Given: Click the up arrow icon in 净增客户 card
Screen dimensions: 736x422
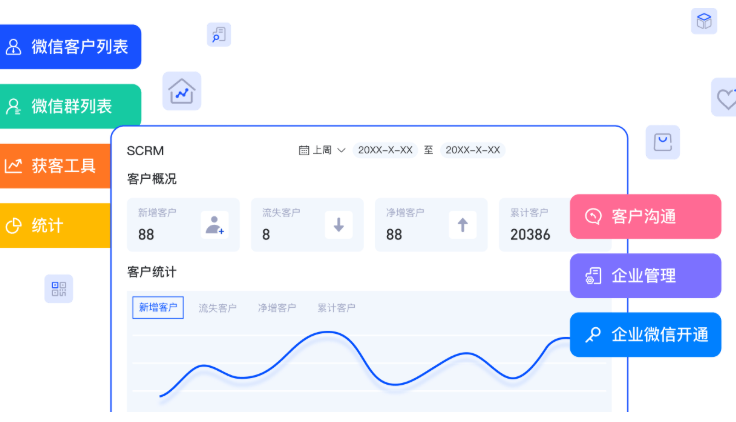Looking at the screenshot, I should 463,225.
